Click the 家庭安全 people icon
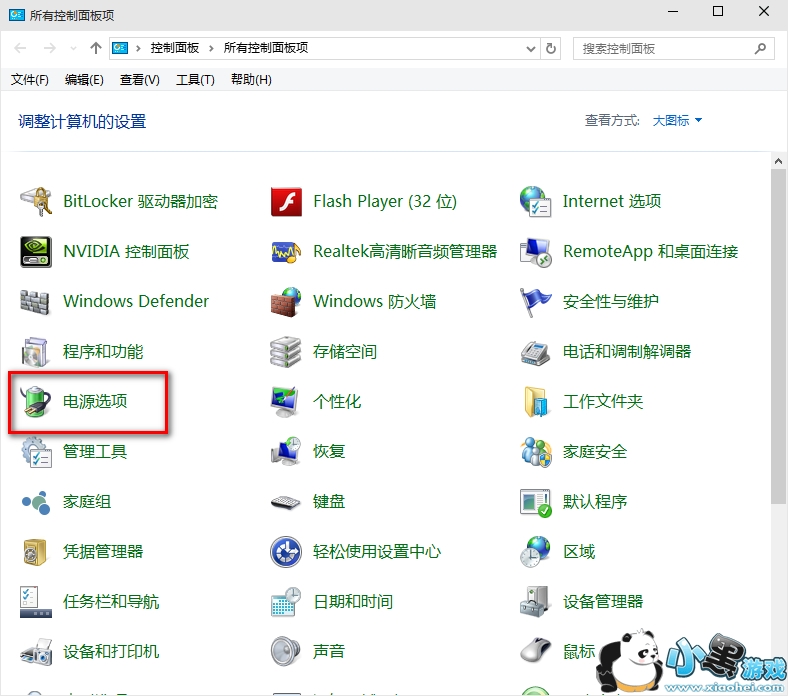 click(536, 452)
